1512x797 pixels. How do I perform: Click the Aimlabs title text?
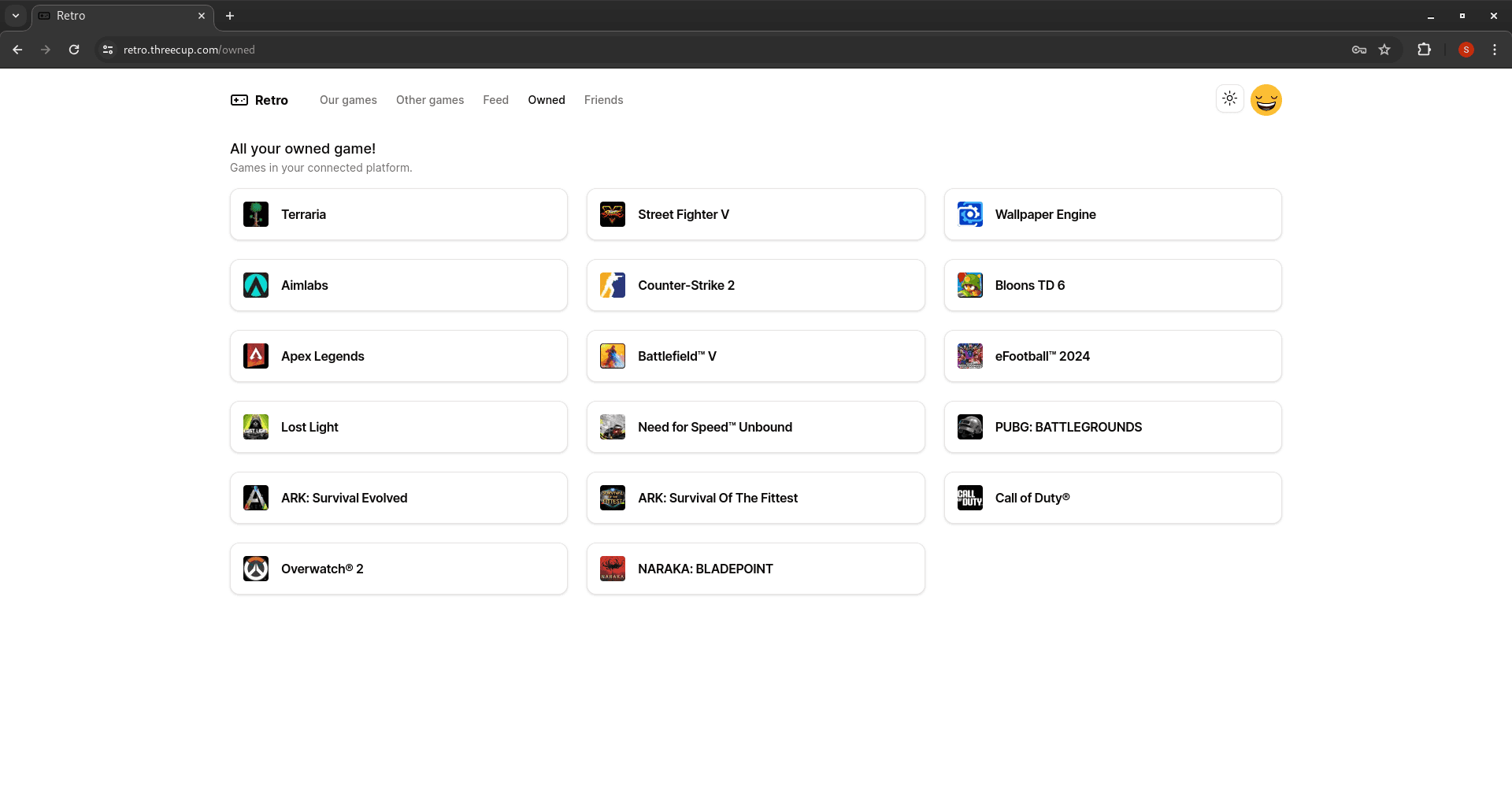pyautogui.click(x=305, y=285)
